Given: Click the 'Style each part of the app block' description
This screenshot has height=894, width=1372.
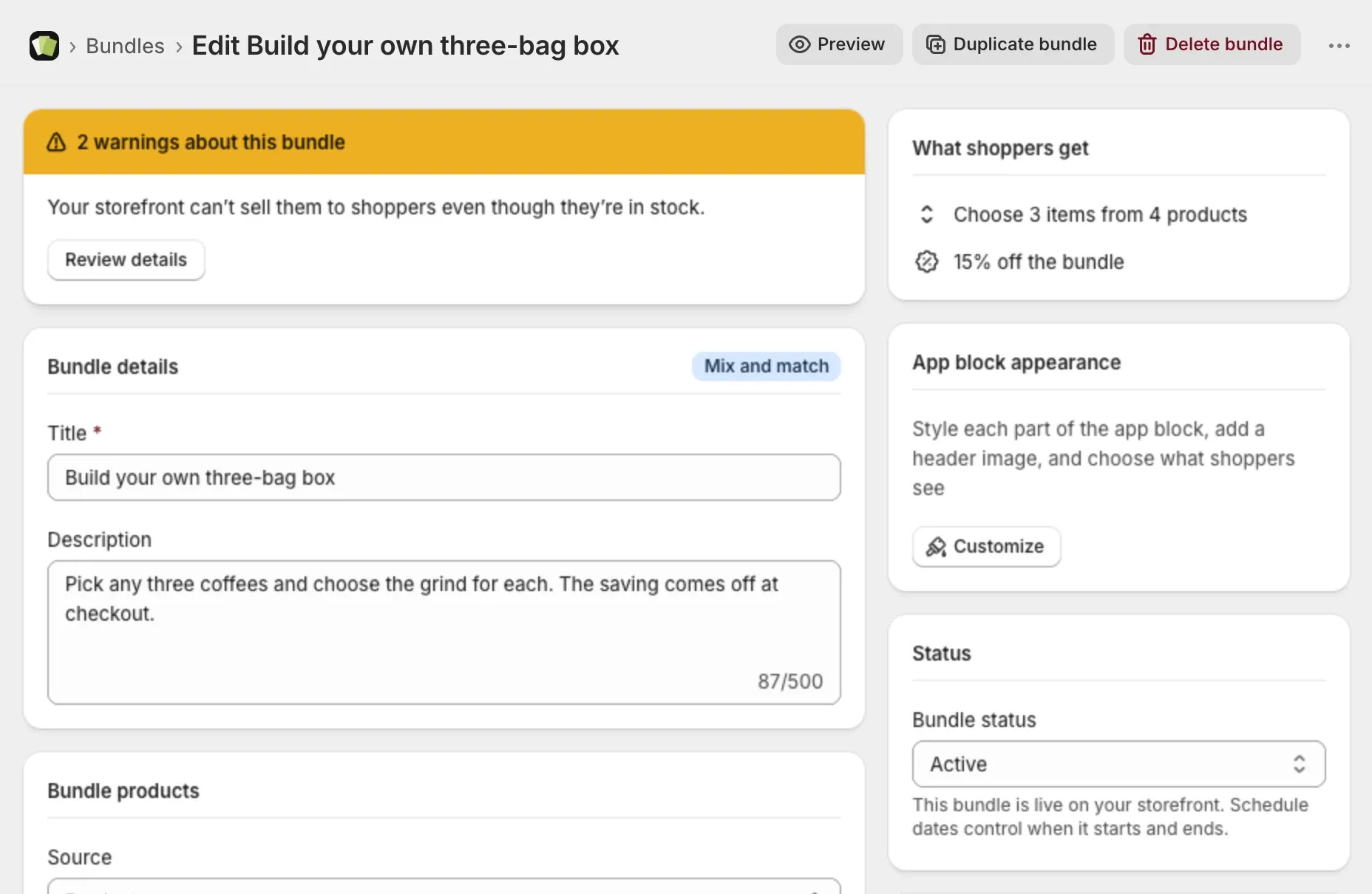Looking at the screenshot, I should [1104, 458].
